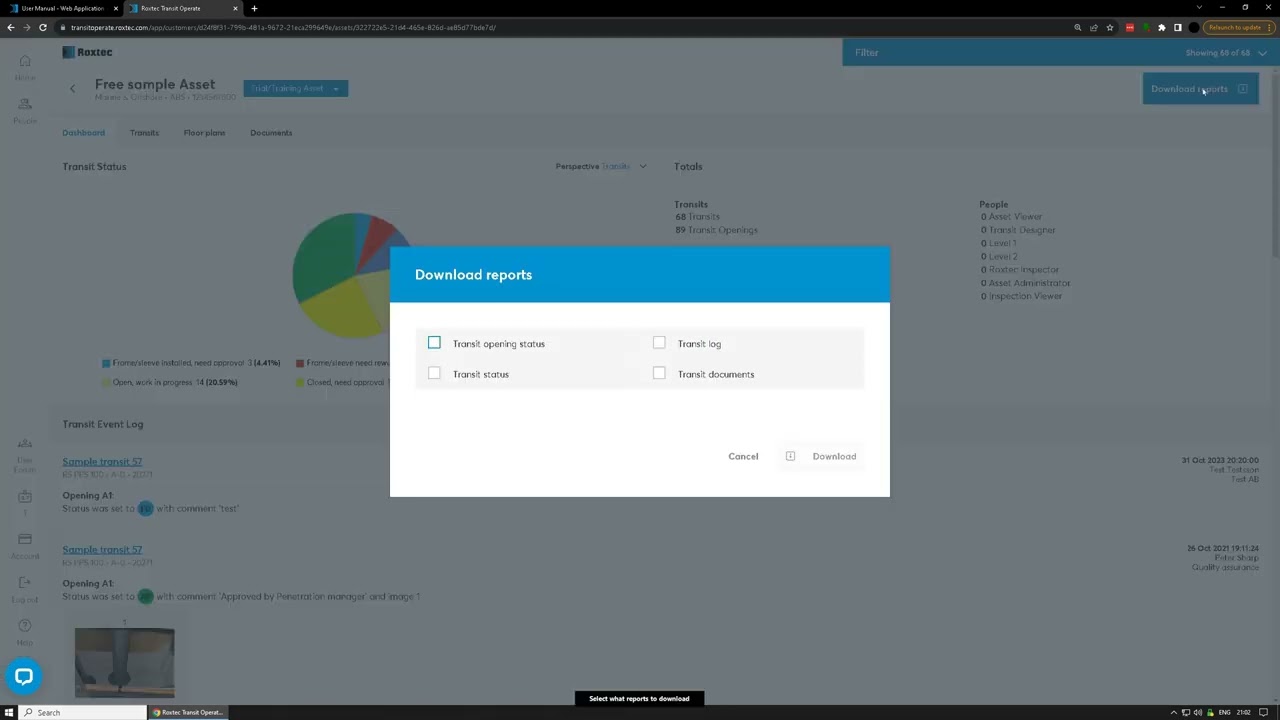Click the taskbar Search box
1280x720 pixels.
pyautogui.click(x=82, y=712)
